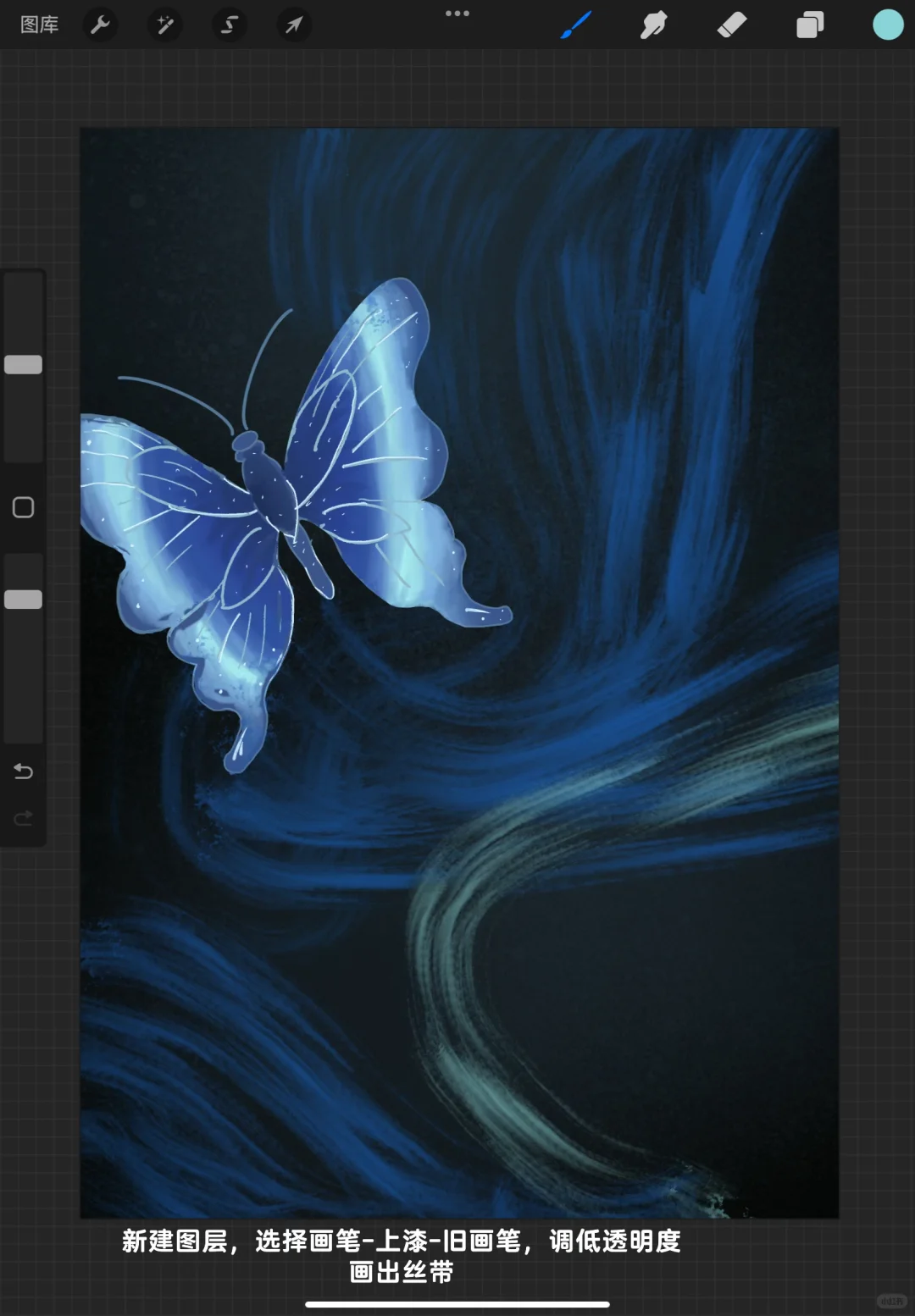Screen dimensions: 915x1316
Task: Open the Layers panel
Action: pyautogui.click(x=809, y=25)
